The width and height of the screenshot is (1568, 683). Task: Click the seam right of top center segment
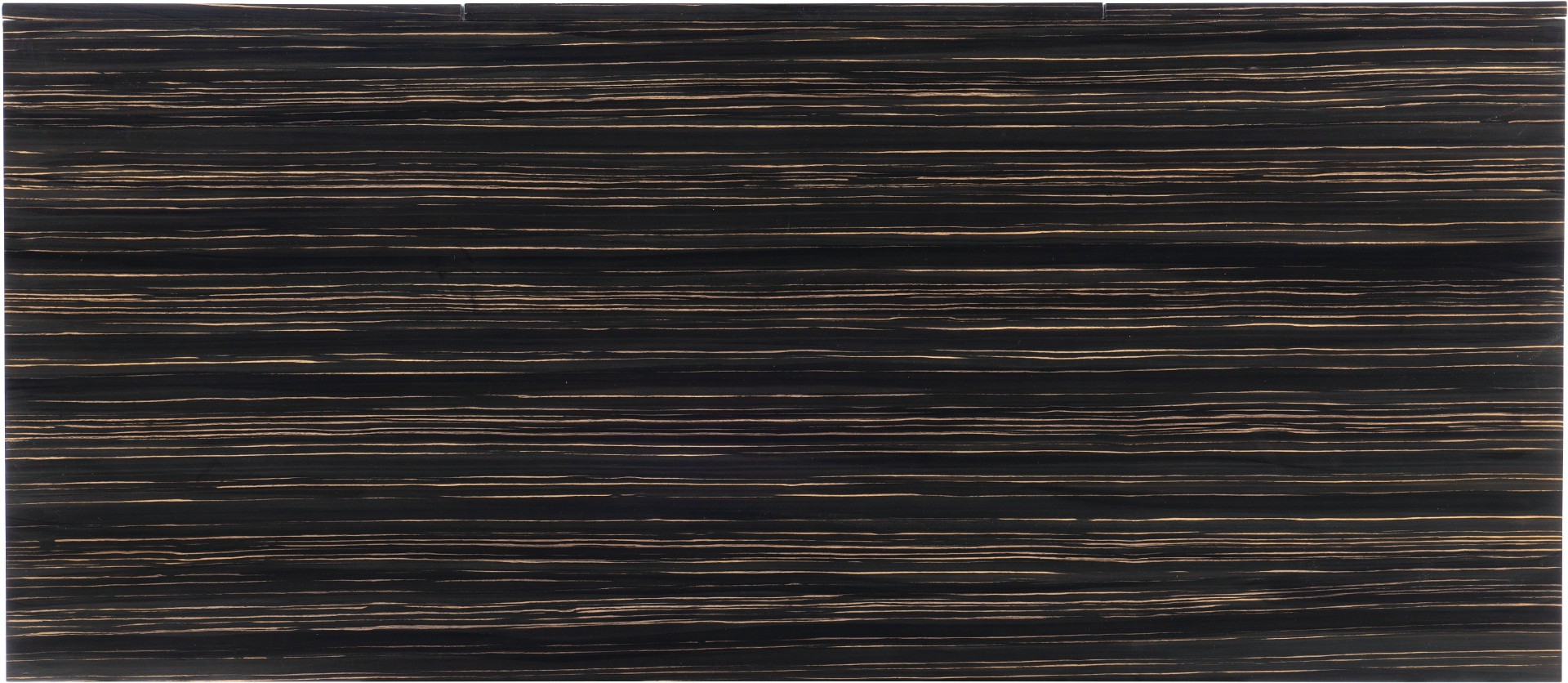pyautogui.click(x=1105, y=10)
